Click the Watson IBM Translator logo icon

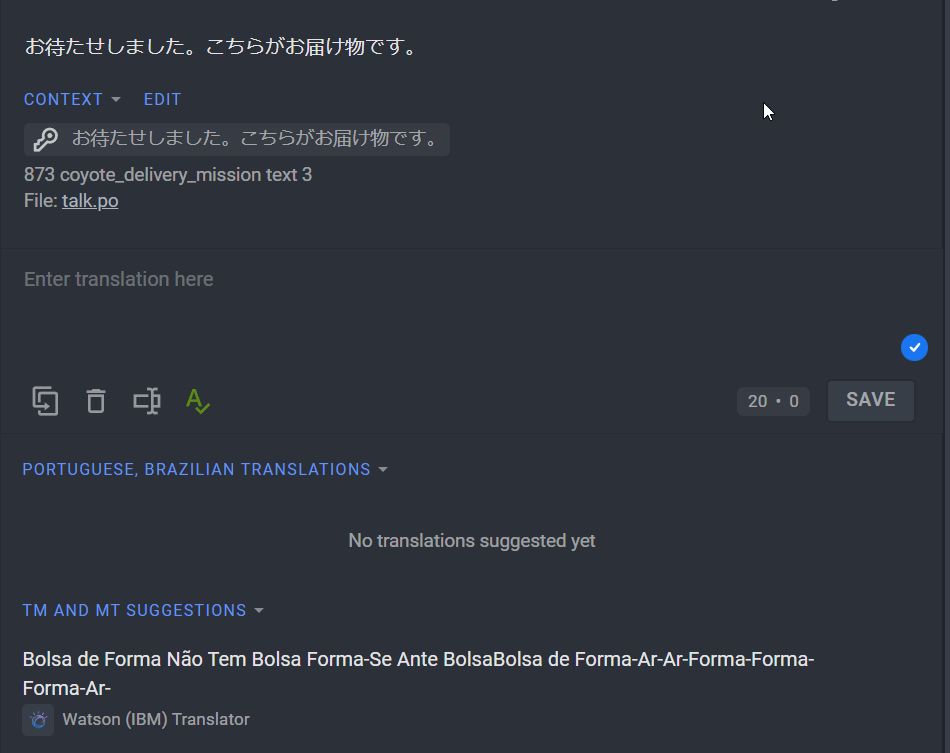[x=38, y=720]
